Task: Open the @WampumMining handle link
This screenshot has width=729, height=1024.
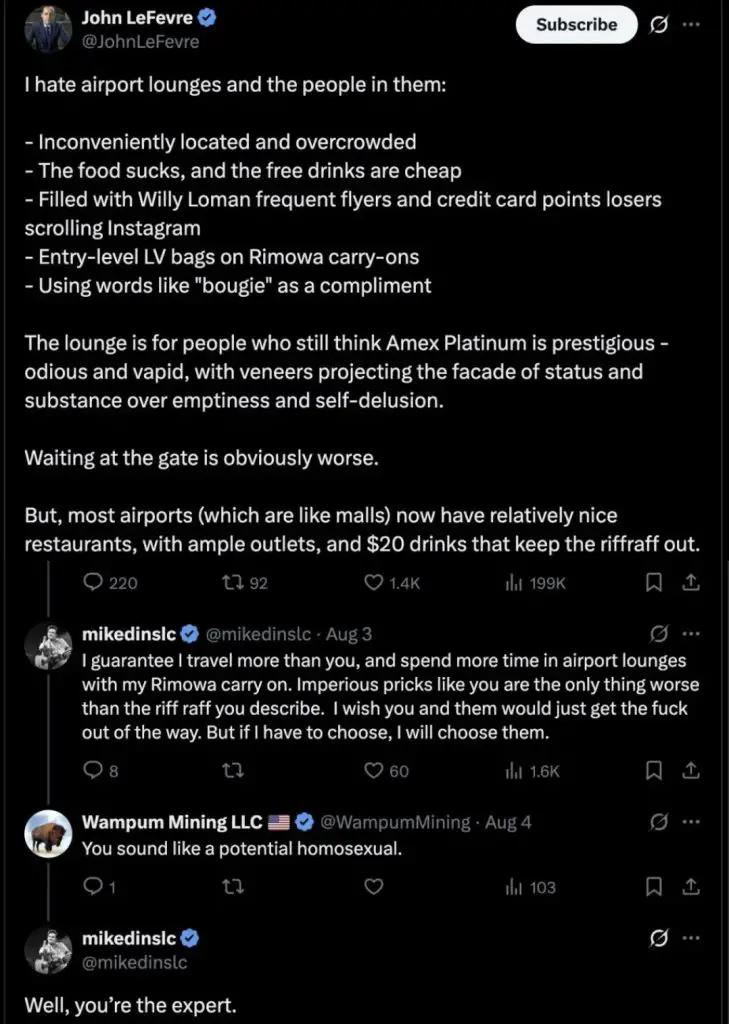Action: (395, 822)
